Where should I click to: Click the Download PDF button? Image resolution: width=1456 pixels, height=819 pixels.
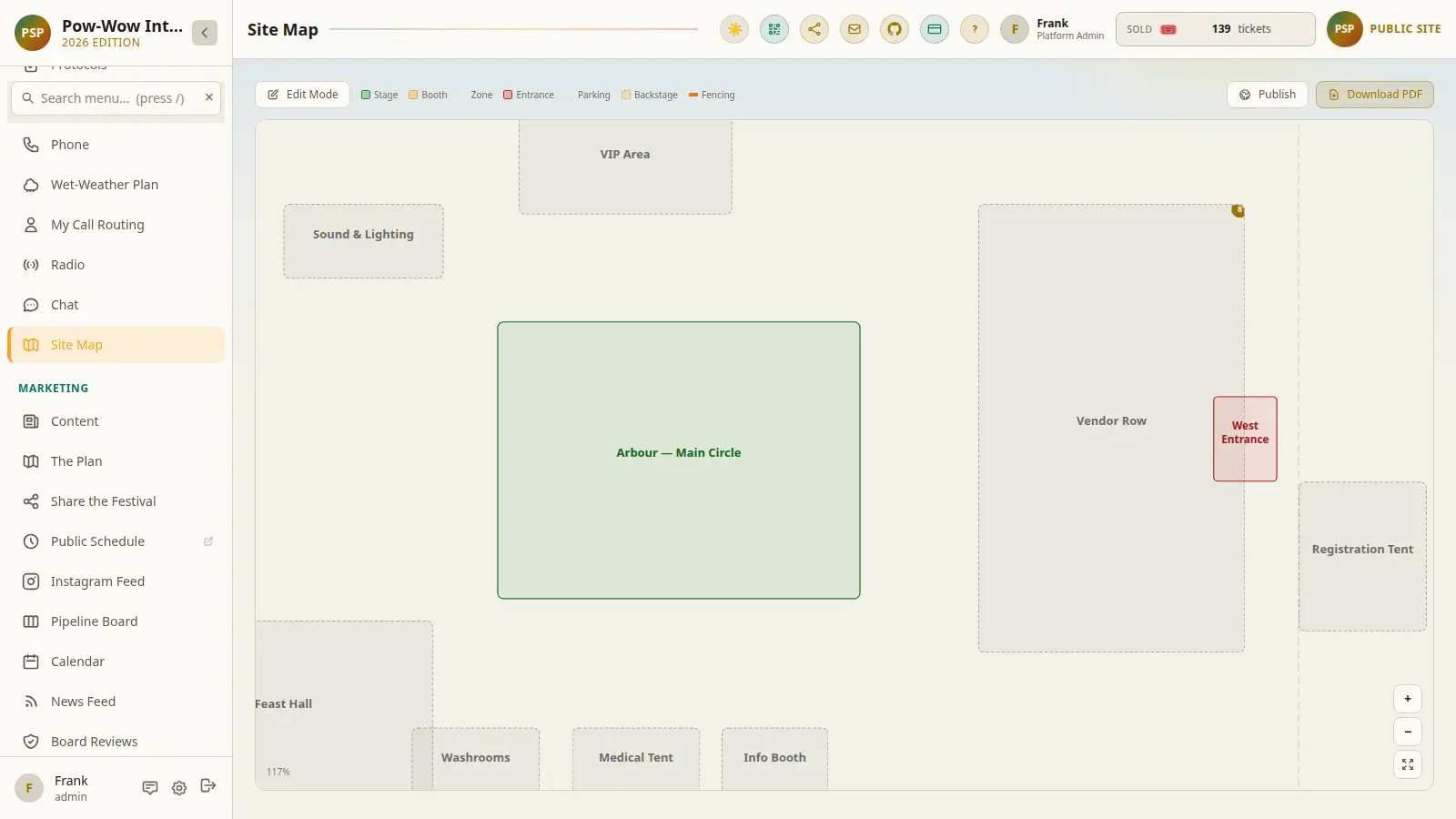tap(1375, 95)
